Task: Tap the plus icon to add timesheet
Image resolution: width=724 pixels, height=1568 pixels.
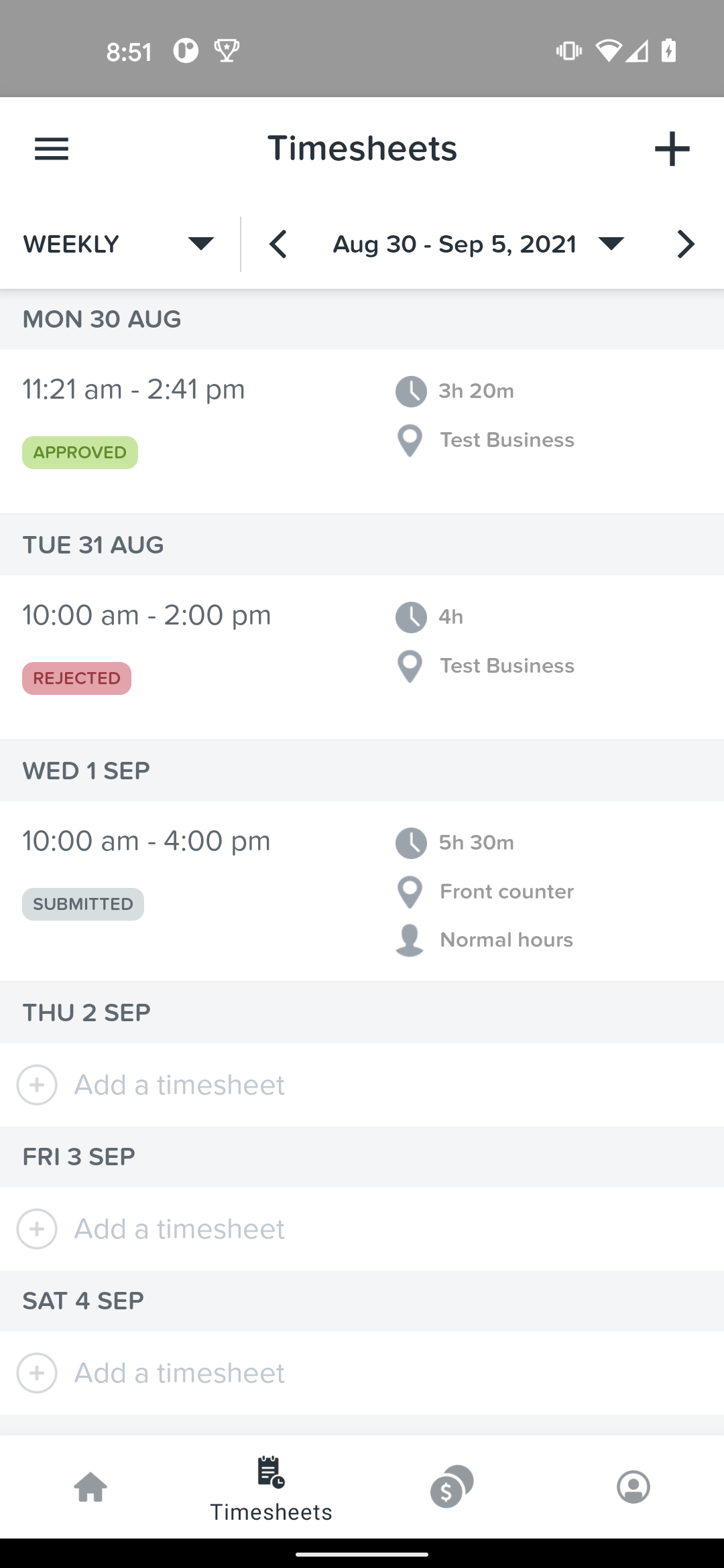Action: point(672,149)
